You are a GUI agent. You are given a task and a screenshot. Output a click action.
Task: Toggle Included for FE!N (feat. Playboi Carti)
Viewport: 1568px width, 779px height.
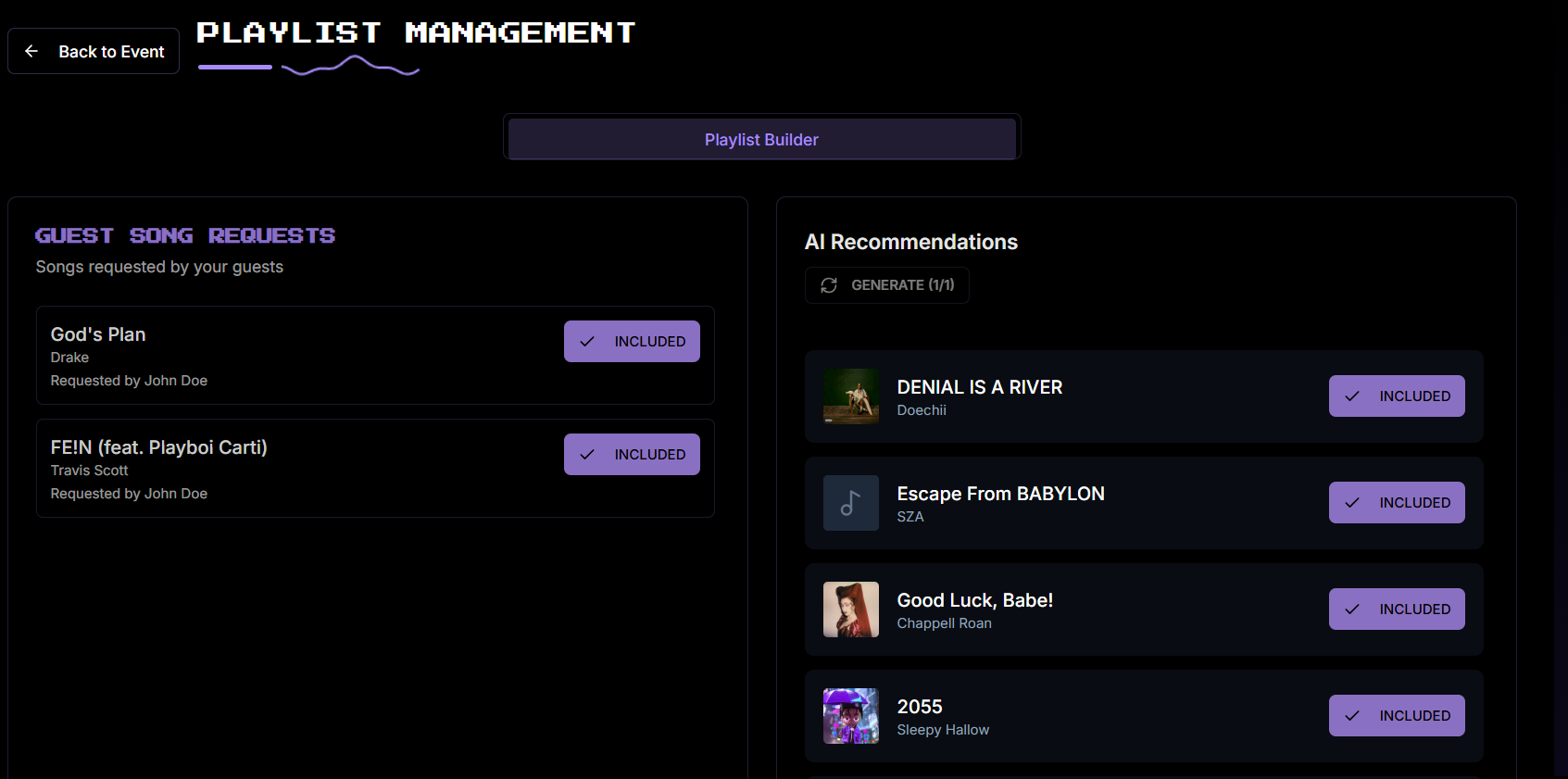[632, 455]
